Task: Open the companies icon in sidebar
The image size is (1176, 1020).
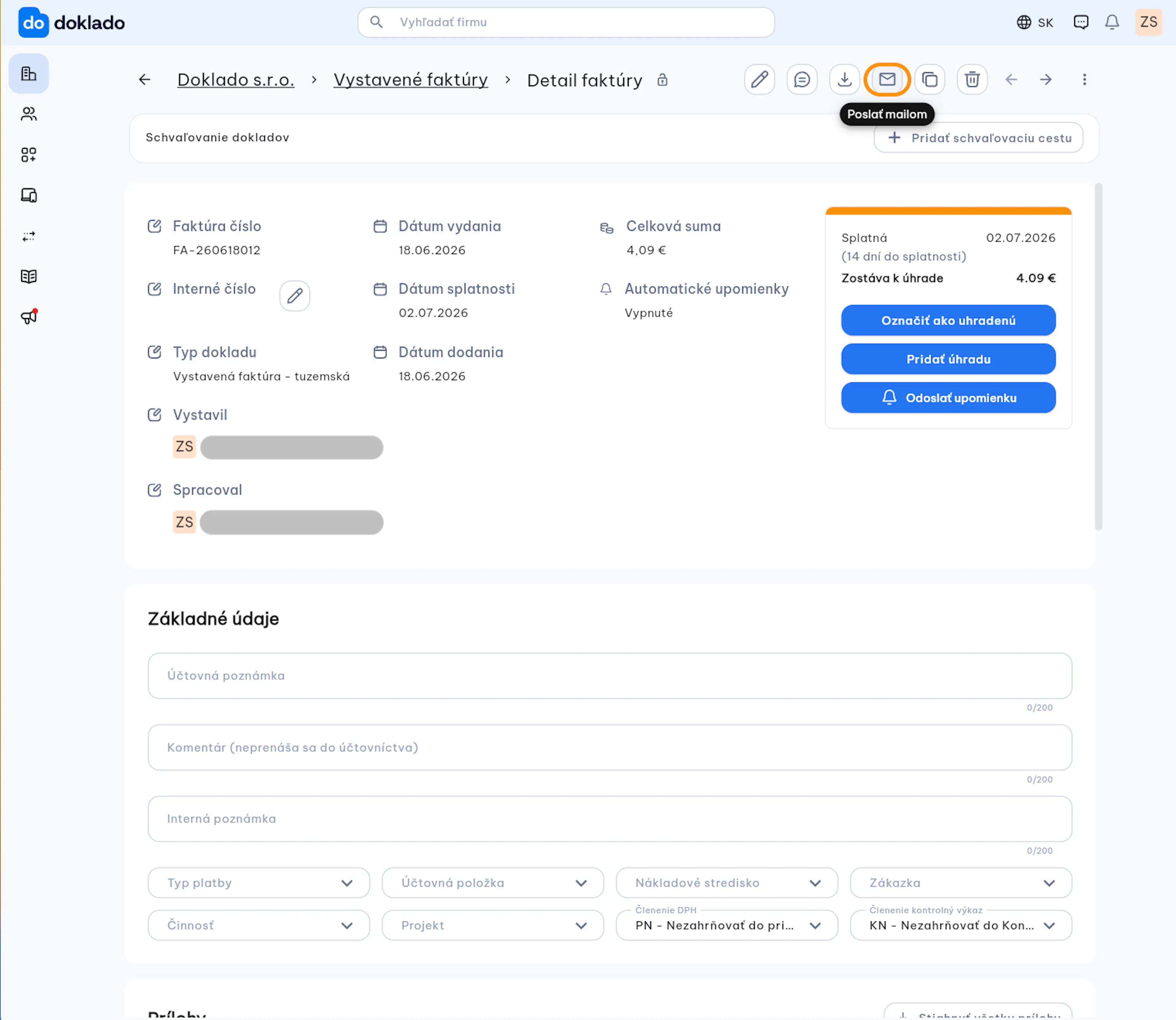Action: click(28, 73)
